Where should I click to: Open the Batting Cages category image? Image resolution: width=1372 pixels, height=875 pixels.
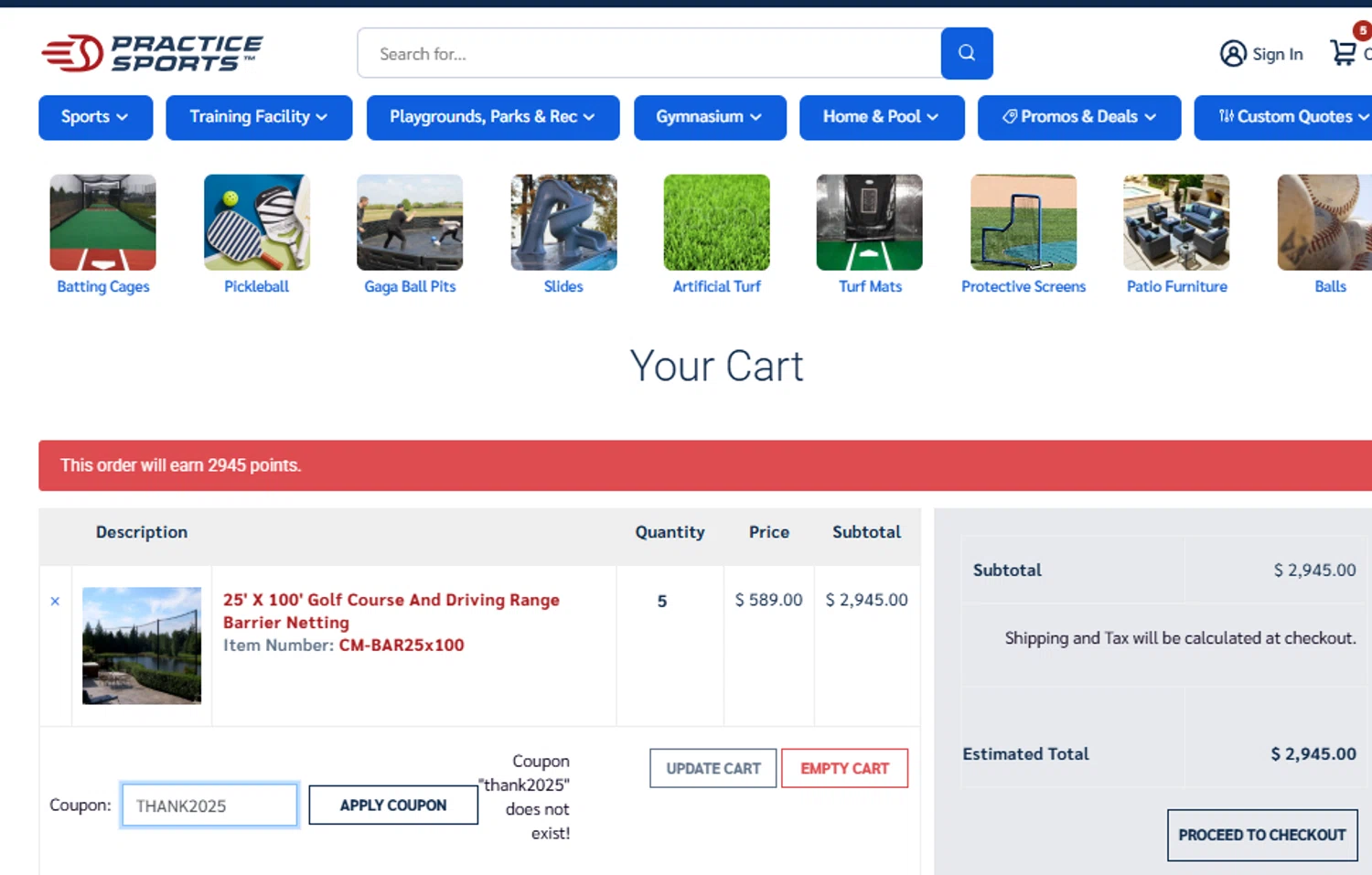103,222
